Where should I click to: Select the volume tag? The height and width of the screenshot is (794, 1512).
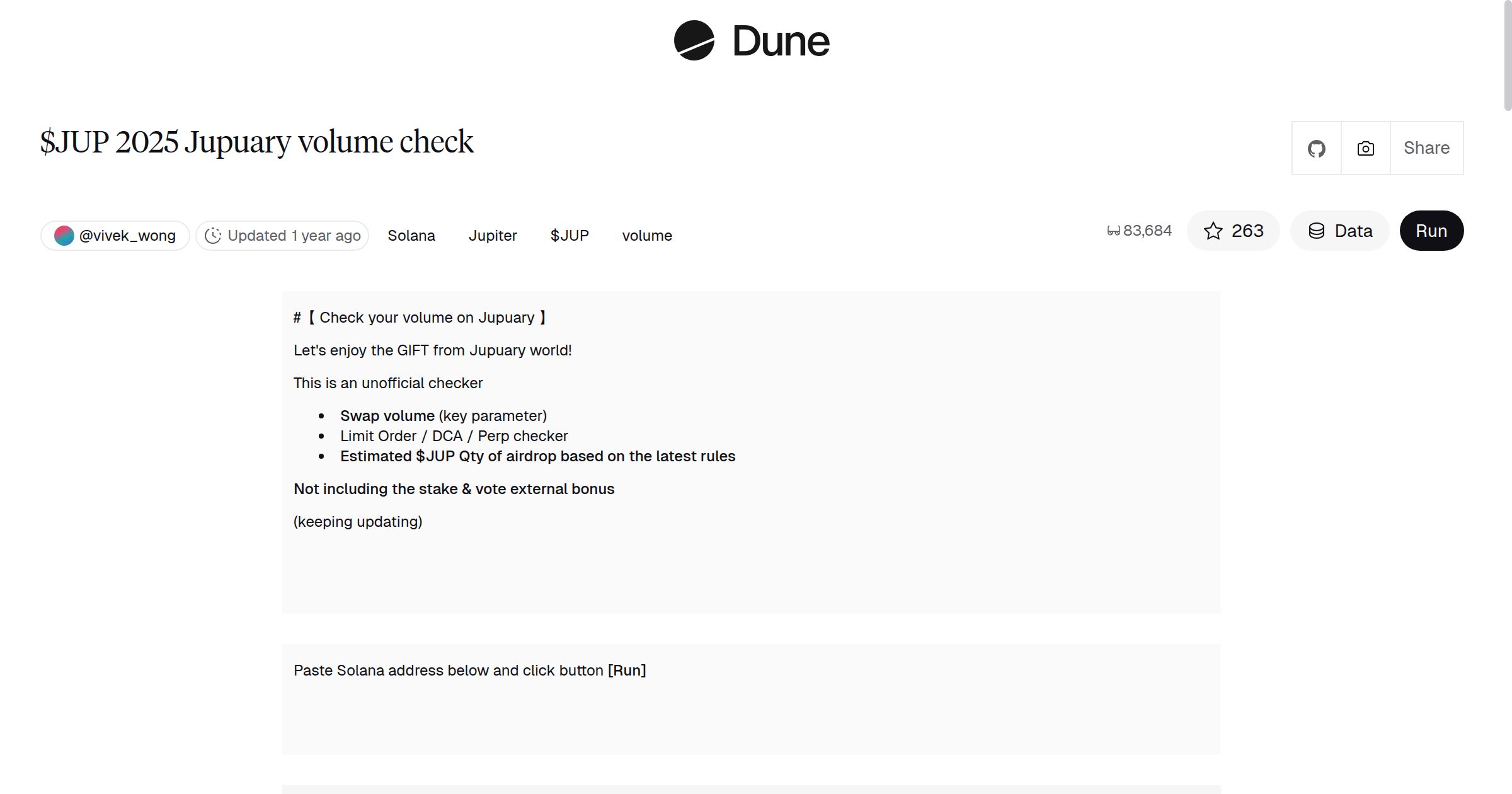(647, 235)
